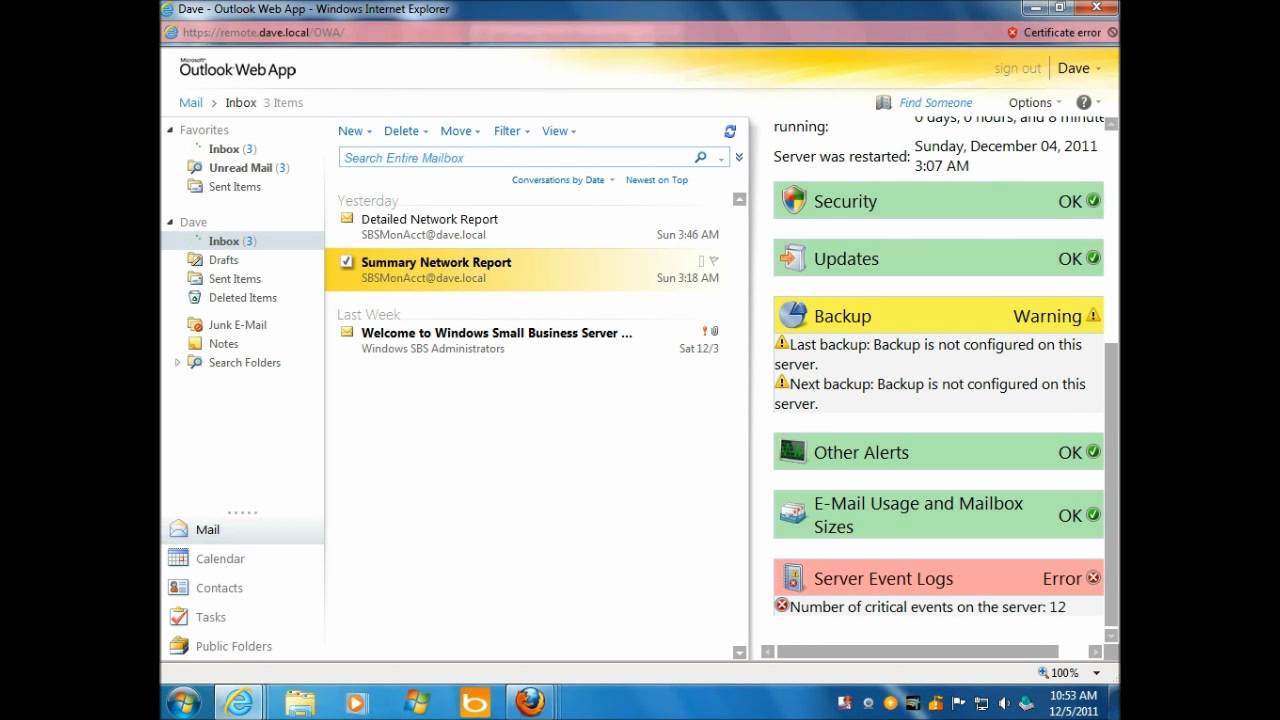Click the message list scroll-down arrow
The width and height of the screenshot is (1280, 720).
point(739,652)
